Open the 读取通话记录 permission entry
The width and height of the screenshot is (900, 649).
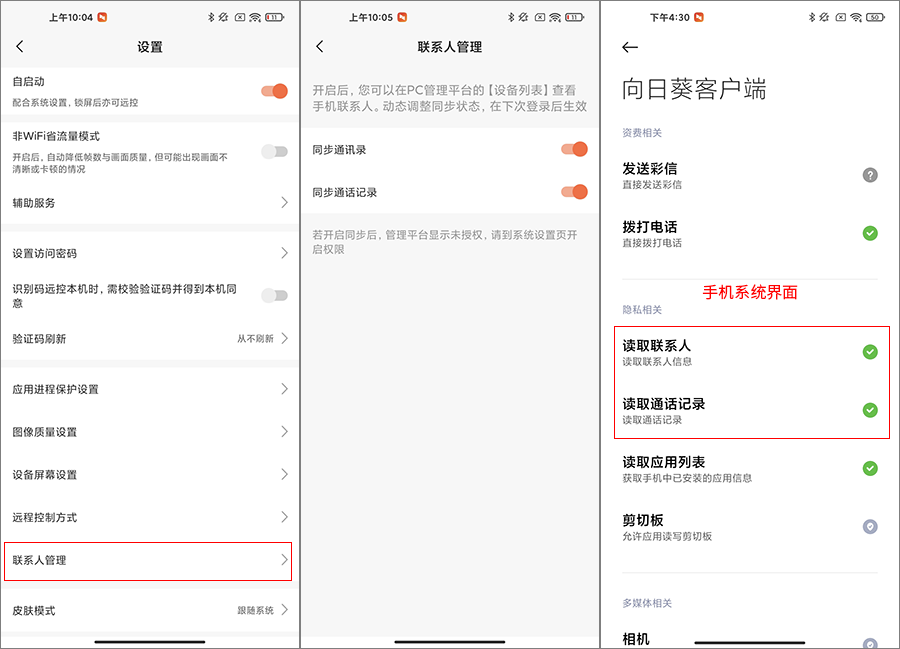point(750,410)
